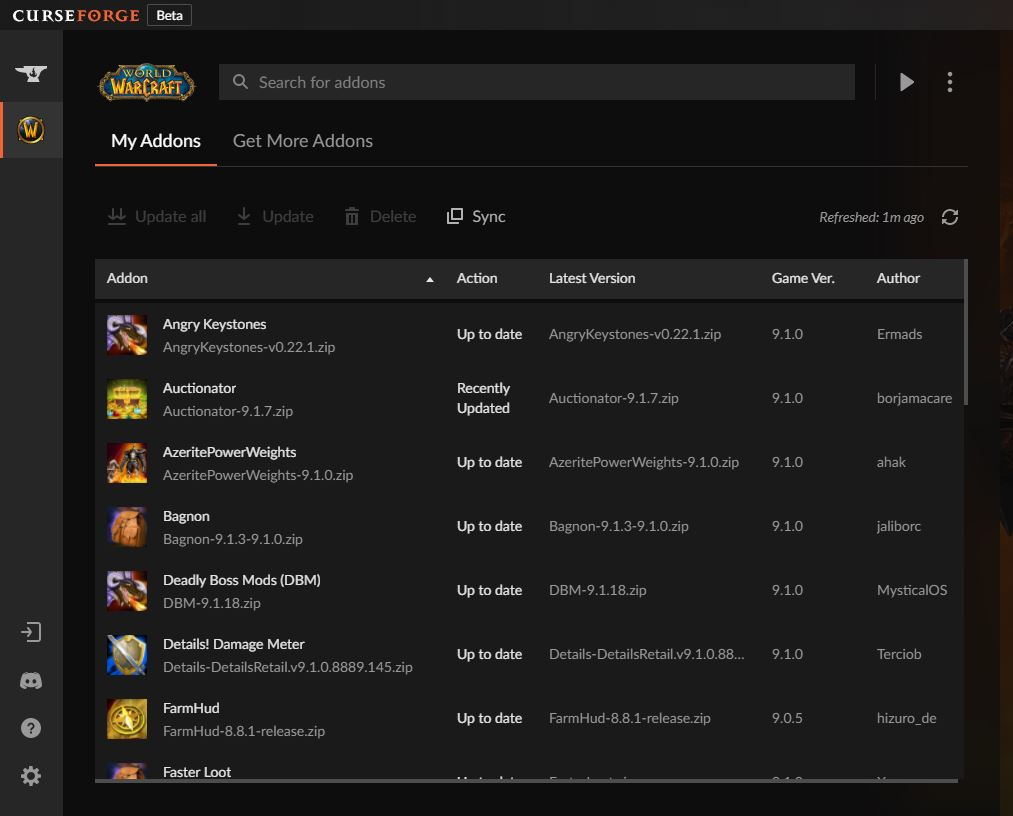The height and width of the screenshot is (816, 1013).
Task: Click latest version AngryKeystones-v0.22.1.zip
Action: click(634, 334)
